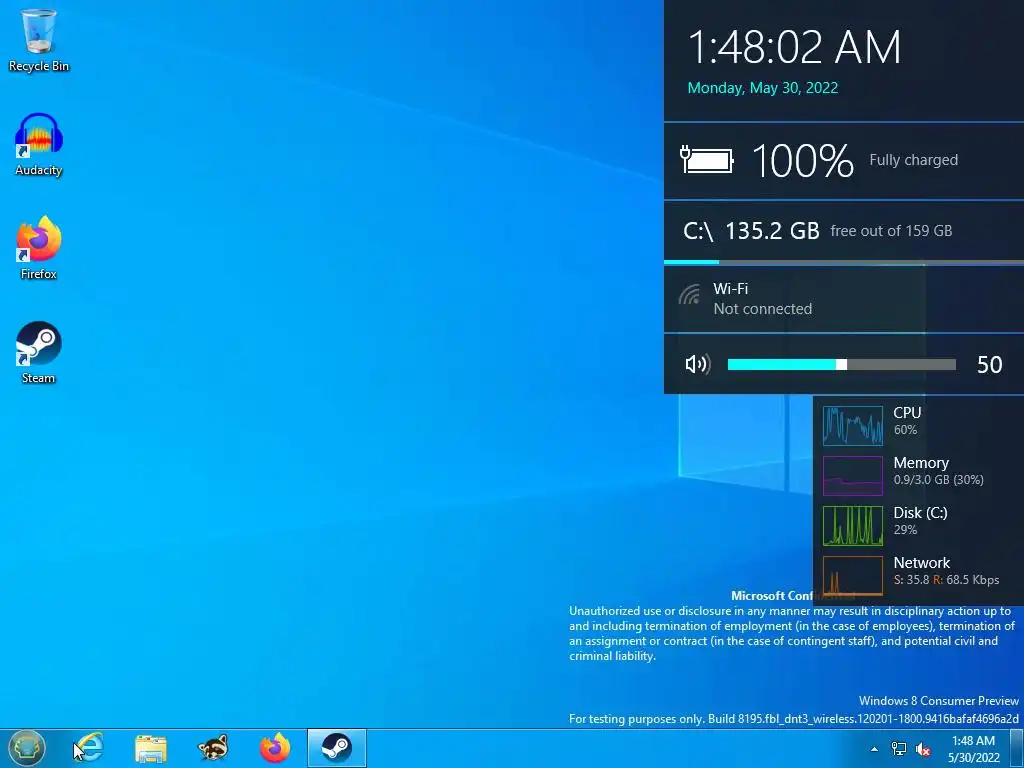Image resolution: width=1024 pixels, height=768 pixels.
Task: Open File Explorer from the taskbar
Action: tap(151, 748)
